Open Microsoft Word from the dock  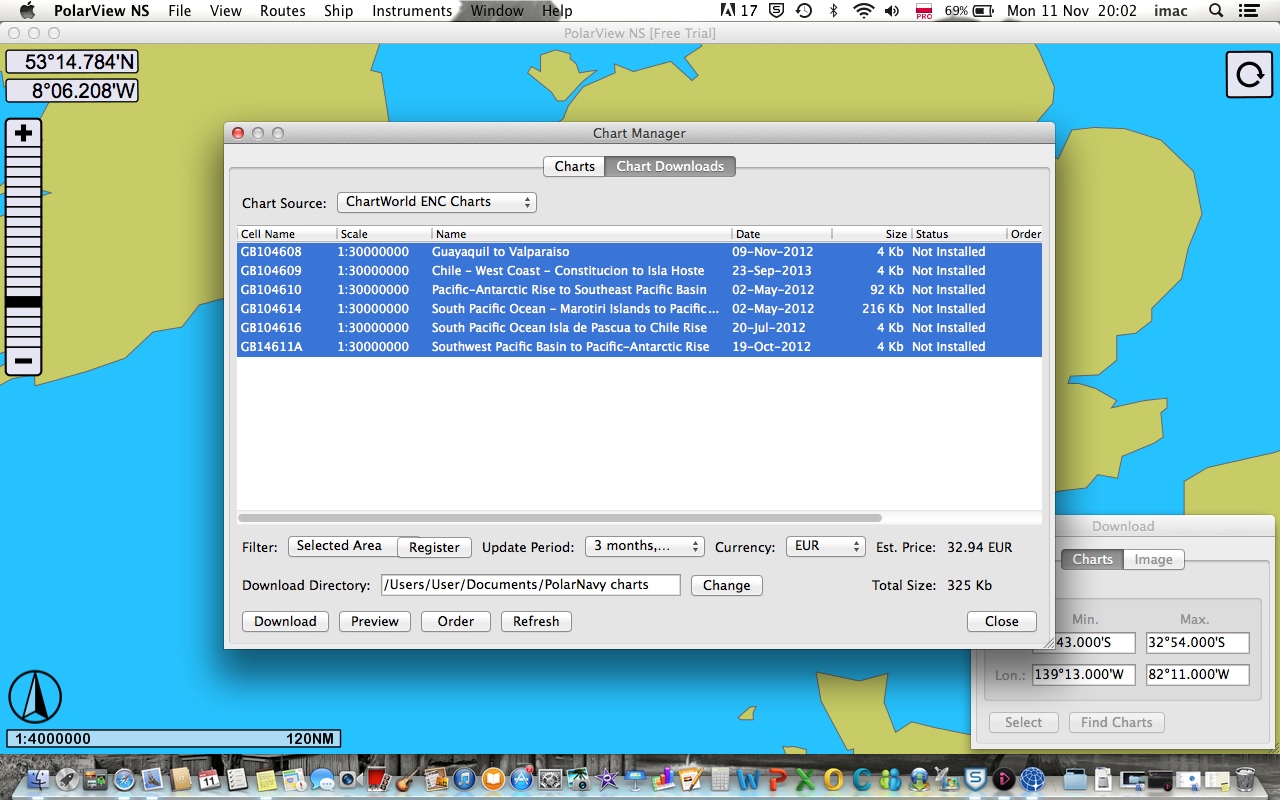(x=748, y=779)
